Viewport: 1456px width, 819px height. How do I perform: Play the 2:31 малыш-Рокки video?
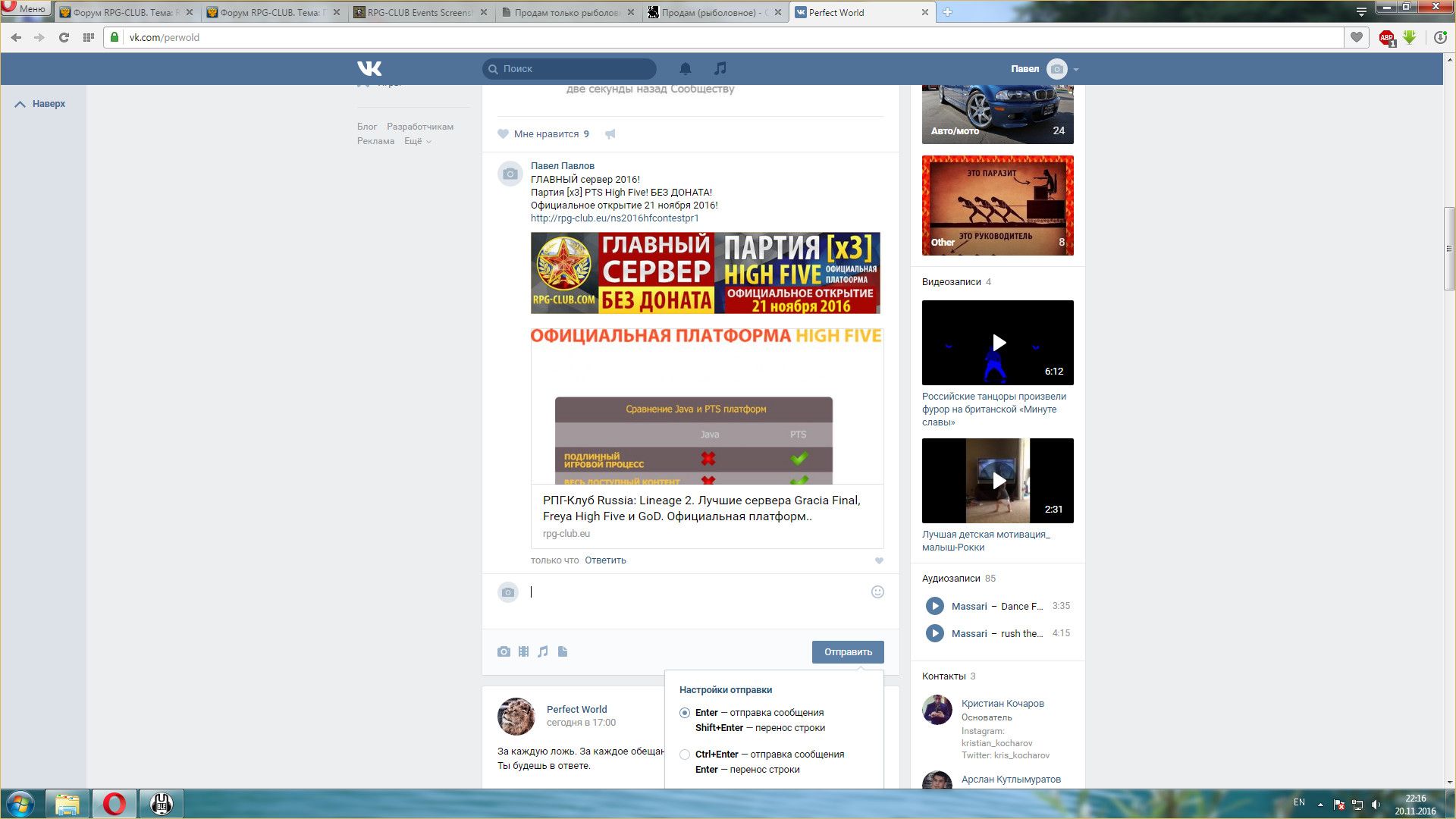pyautogui.click(x=998, y=481)
